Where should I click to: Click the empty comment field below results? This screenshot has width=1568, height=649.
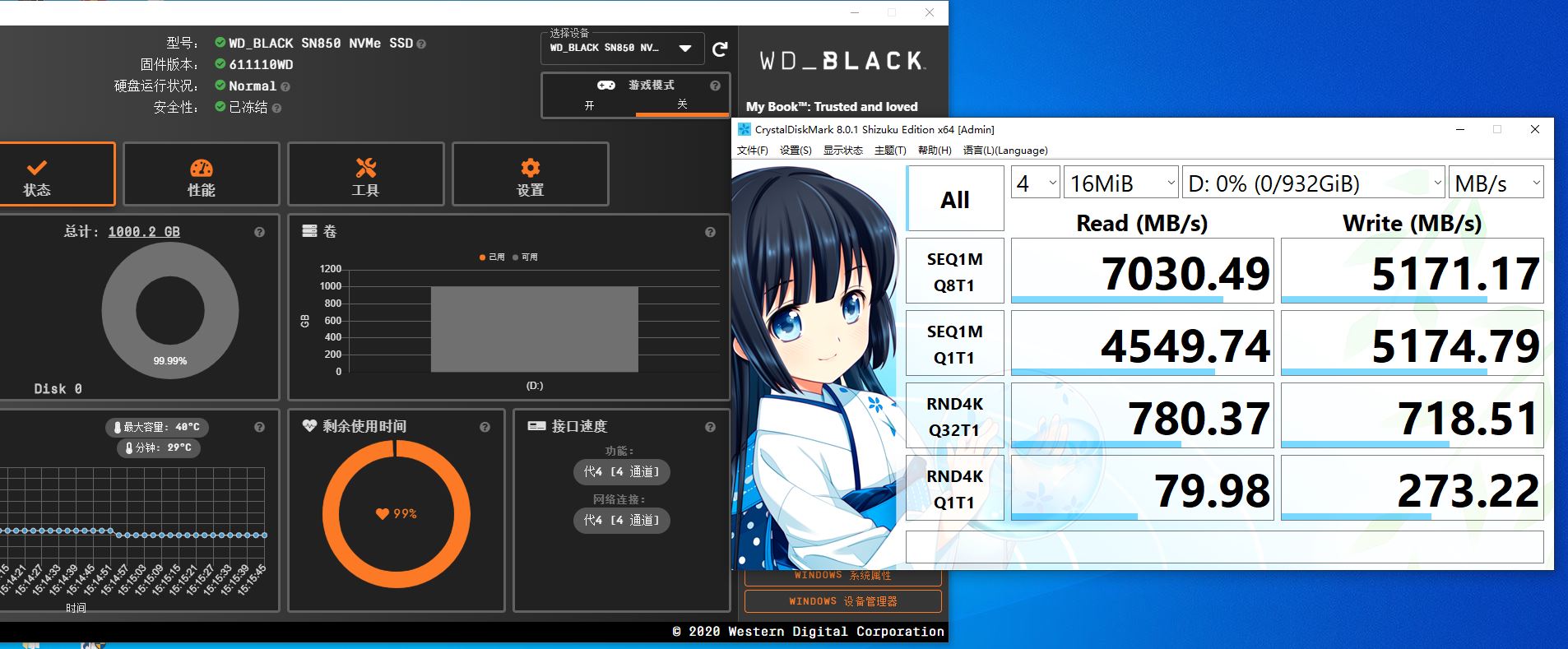[x=1225, y=547]
